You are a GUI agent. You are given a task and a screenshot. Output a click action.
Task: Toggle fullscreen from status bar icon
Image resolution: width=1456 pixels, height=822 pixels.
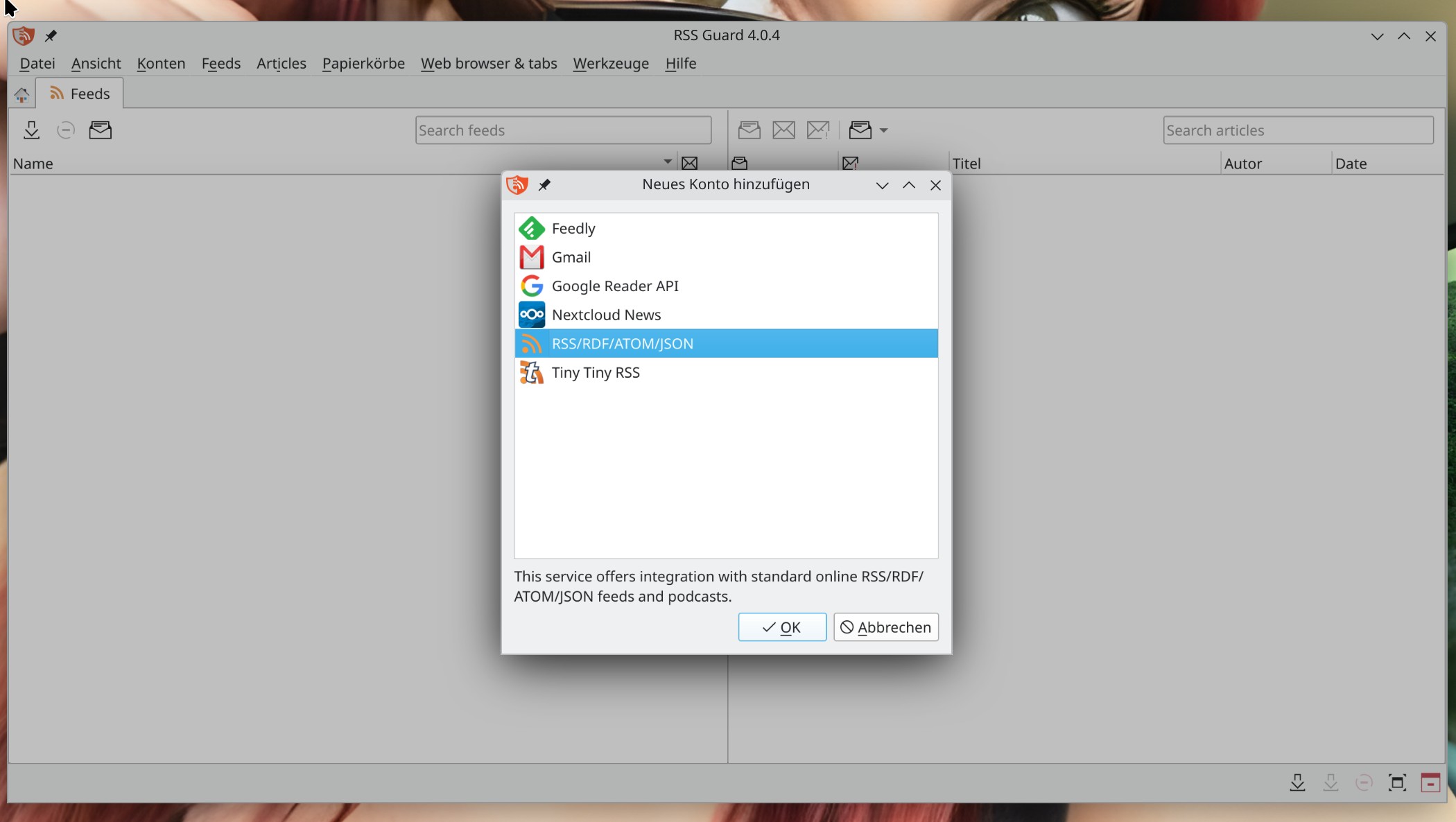coord(1397,782)
